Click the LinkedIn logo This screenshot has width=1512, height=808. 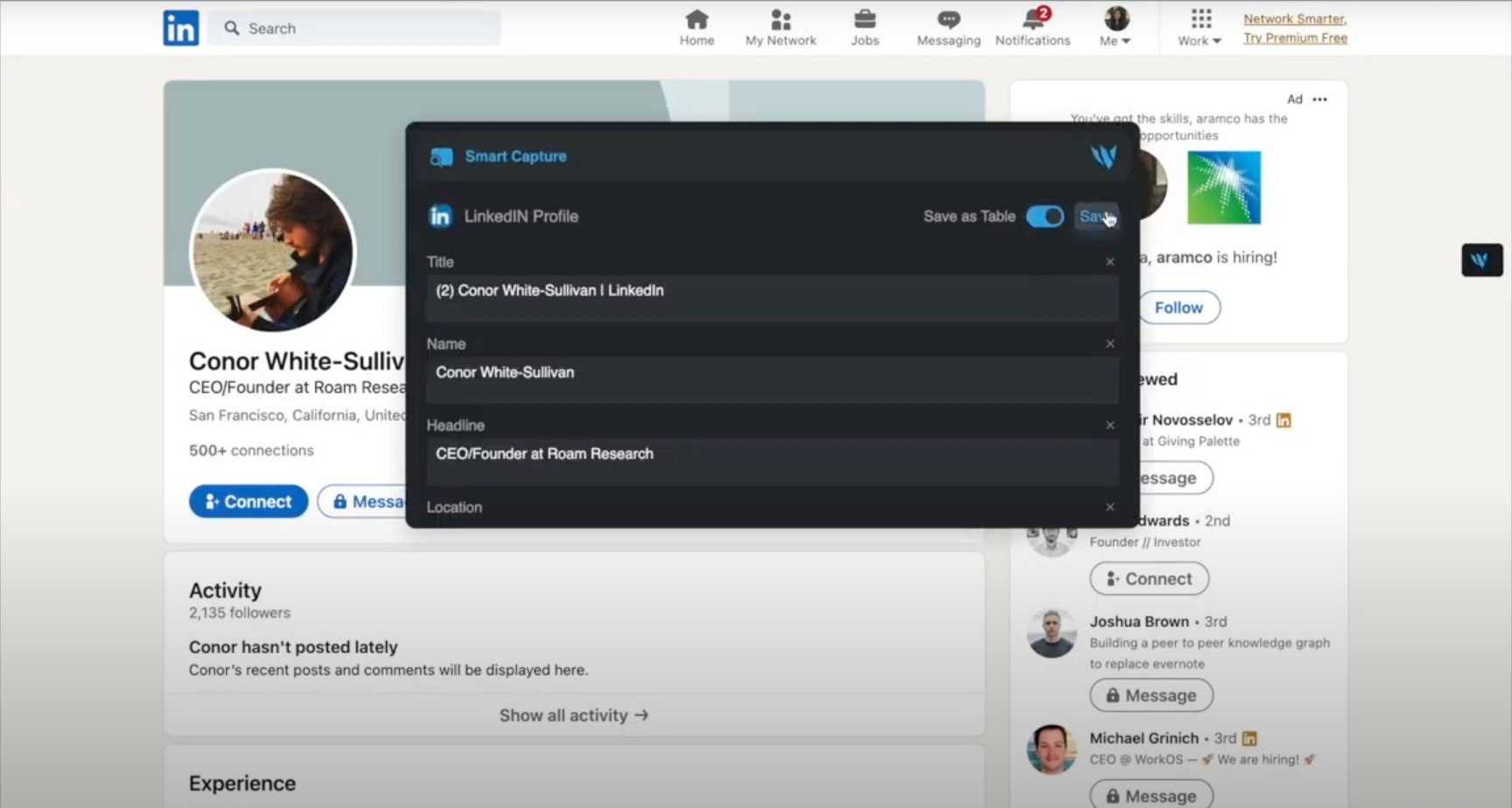click(181, 28)
